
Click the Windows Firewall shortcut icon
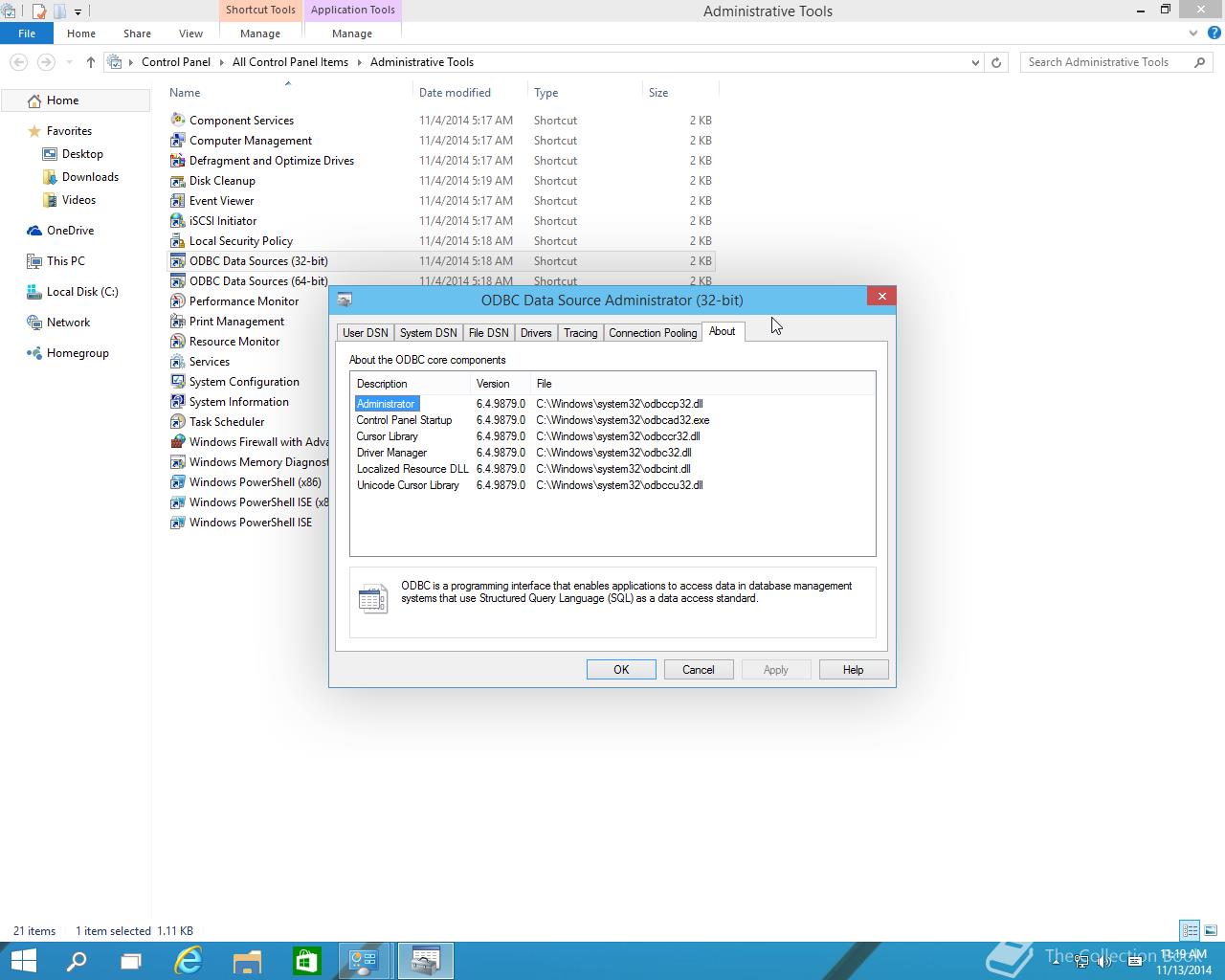pos(177,441)
